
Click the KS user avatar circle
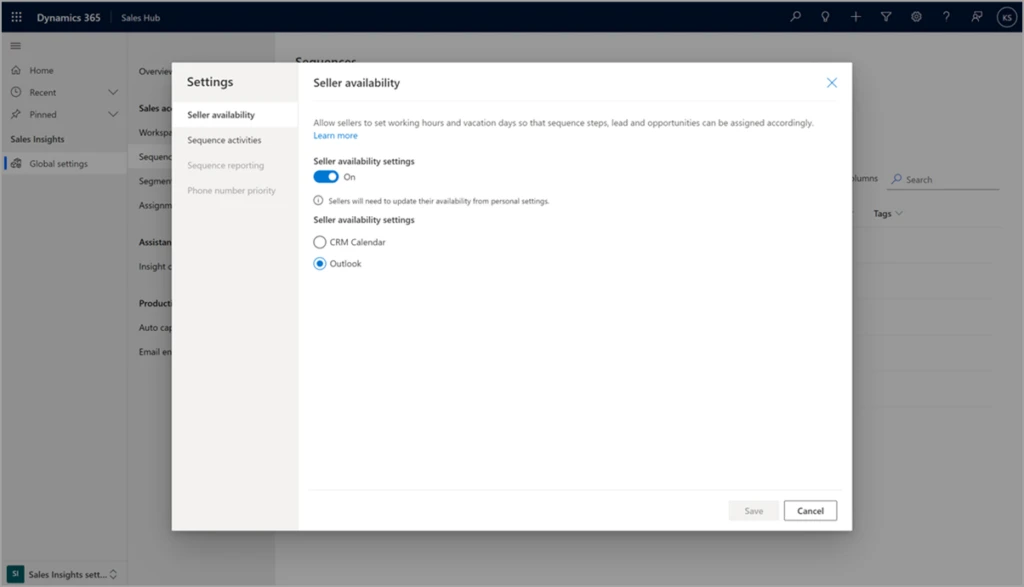[1006, 16]
